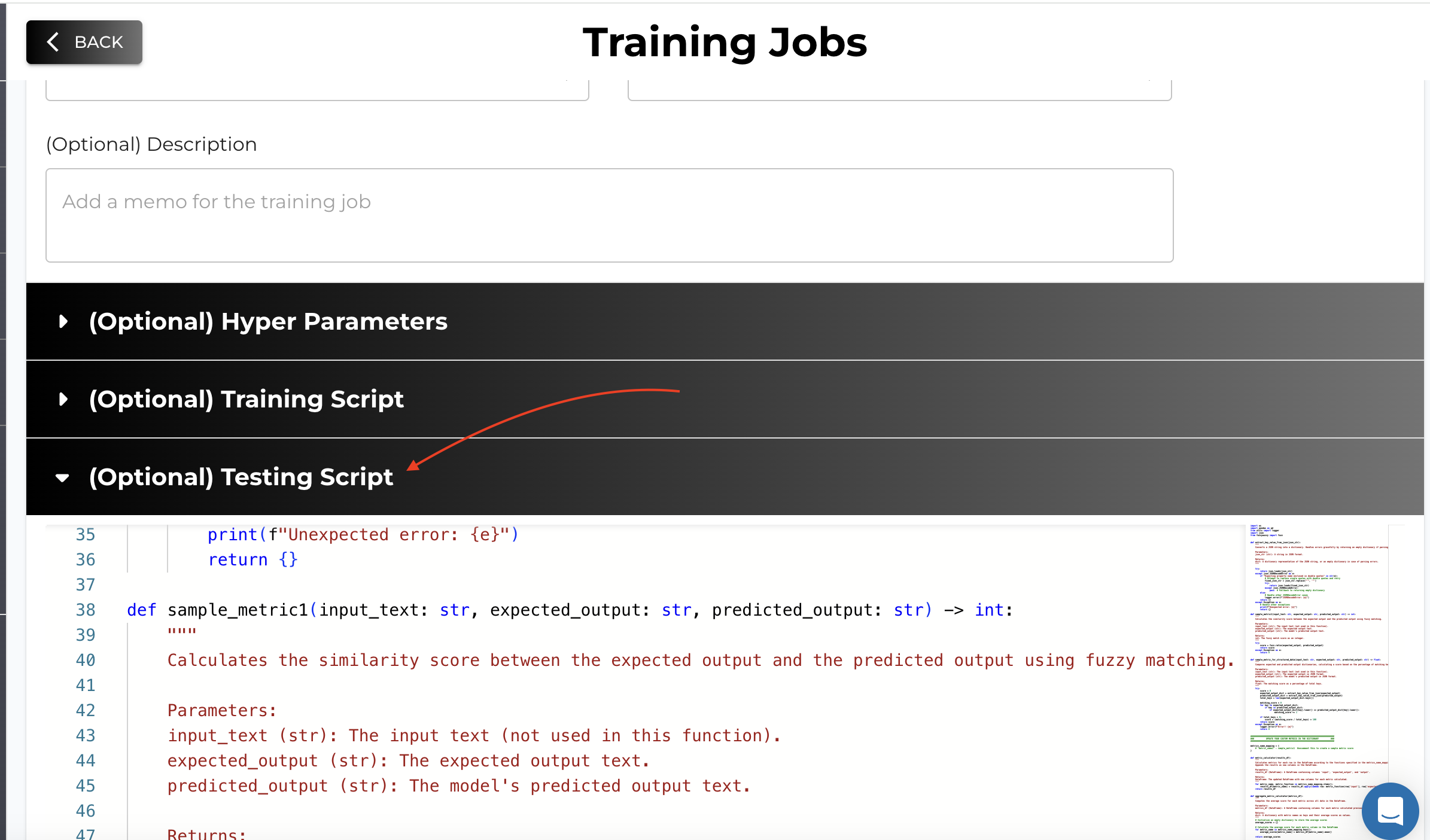Click the 'return {}' code line
1430x840 pixels.
click(x=252, y=559)
